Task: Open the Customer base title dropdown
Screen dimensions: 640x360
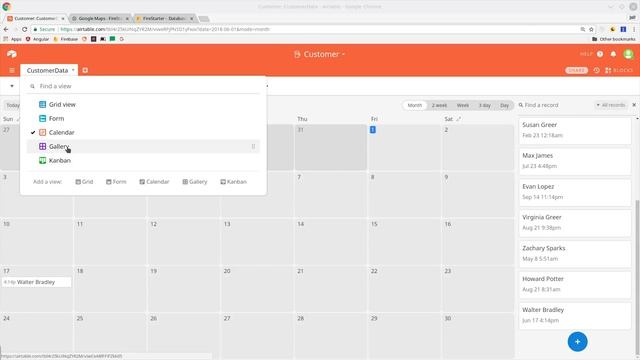Action: pos(320,54)
